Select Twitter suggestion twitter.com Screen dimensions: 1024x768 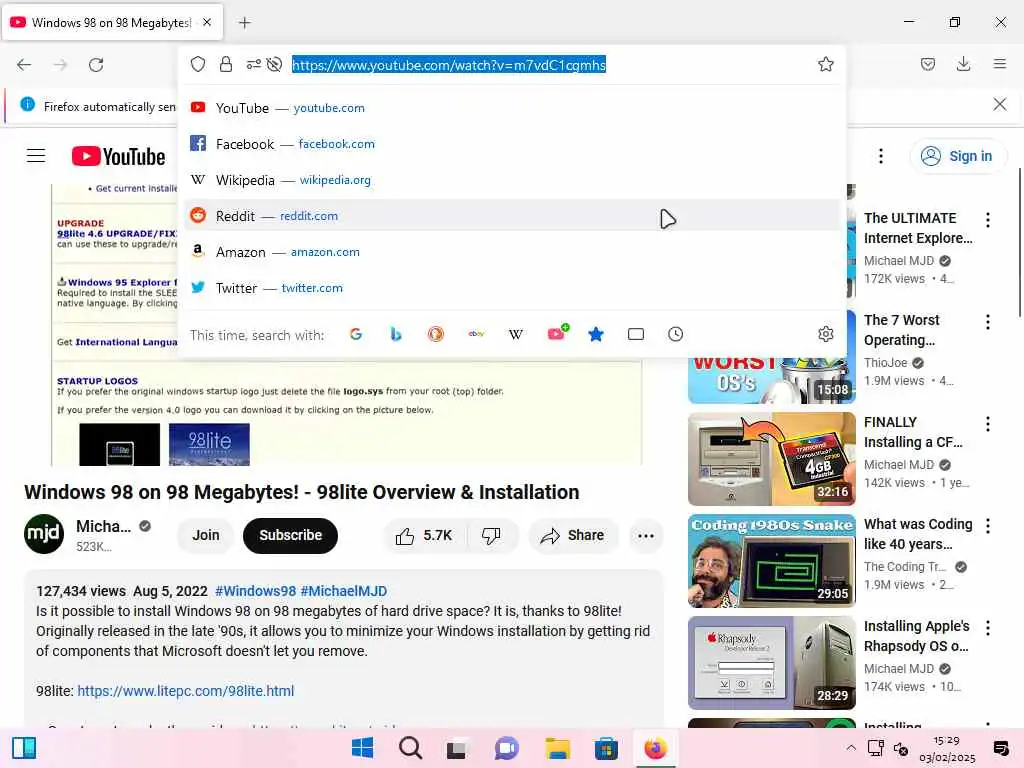(x=512, y=287)
